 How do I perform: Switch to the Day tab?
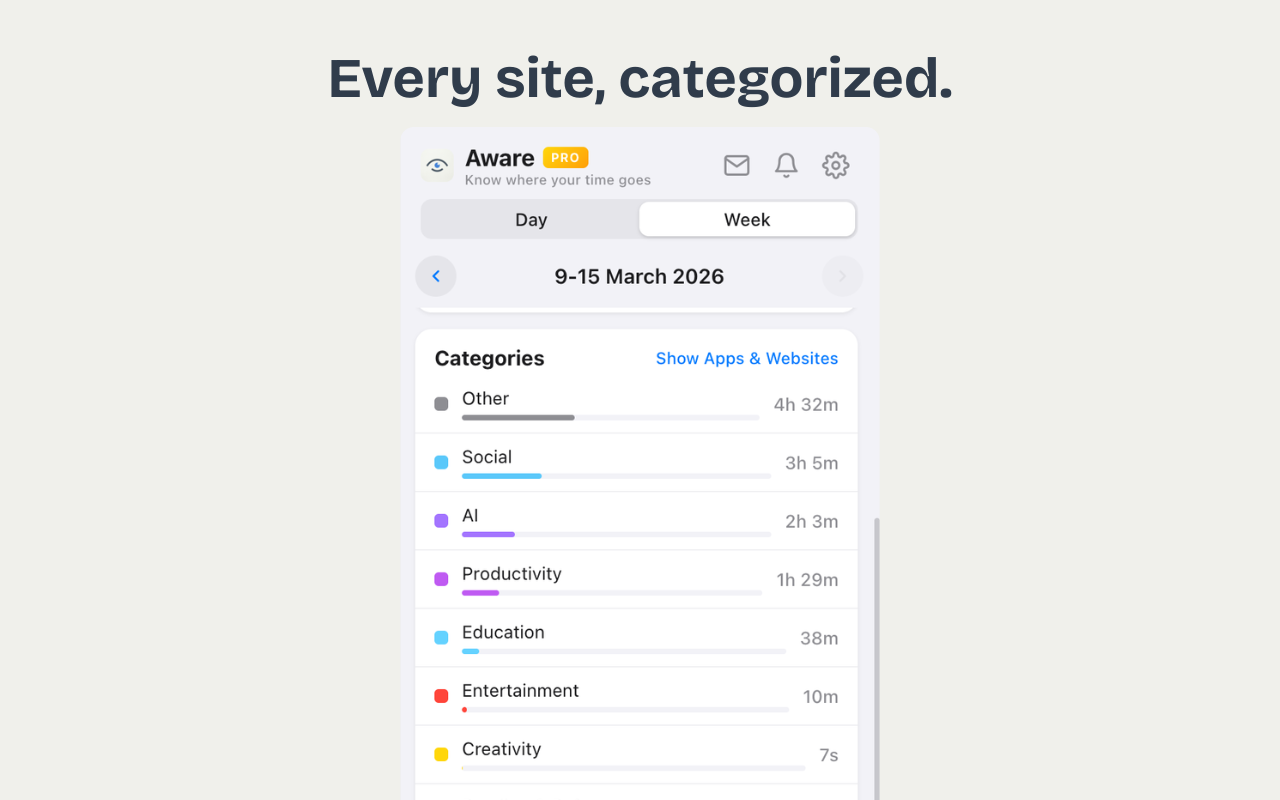531,220
